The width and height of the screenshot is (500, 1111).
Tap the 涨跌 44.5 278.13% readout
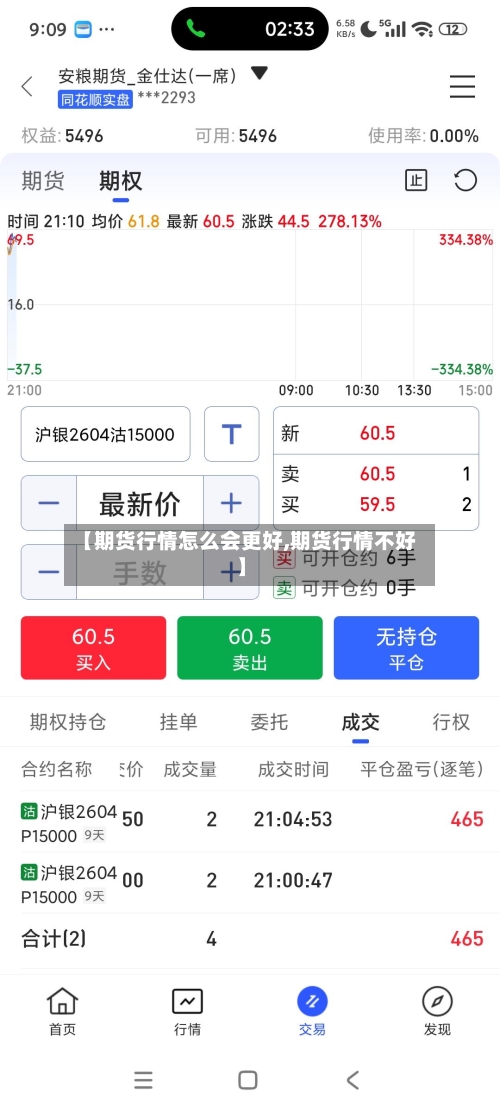[312, 221]
